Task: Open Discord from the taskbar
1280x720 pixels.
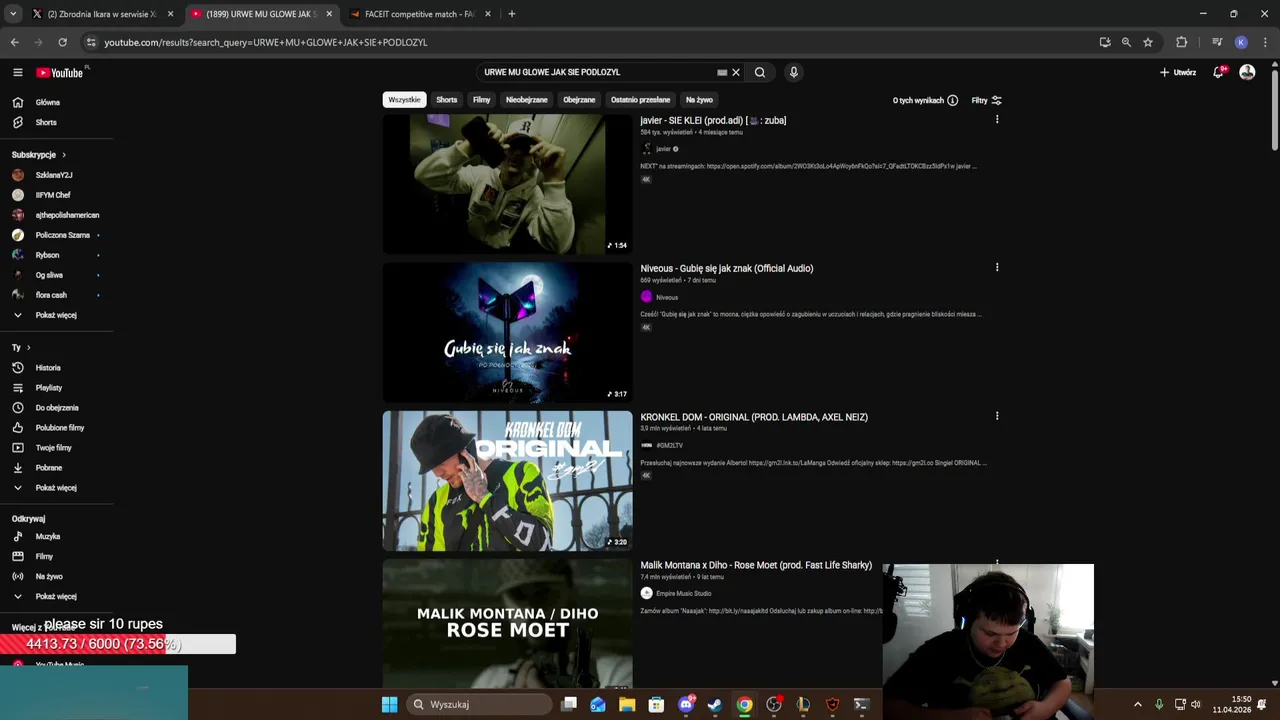Action: pyautogui.click(x=686, y=704)
